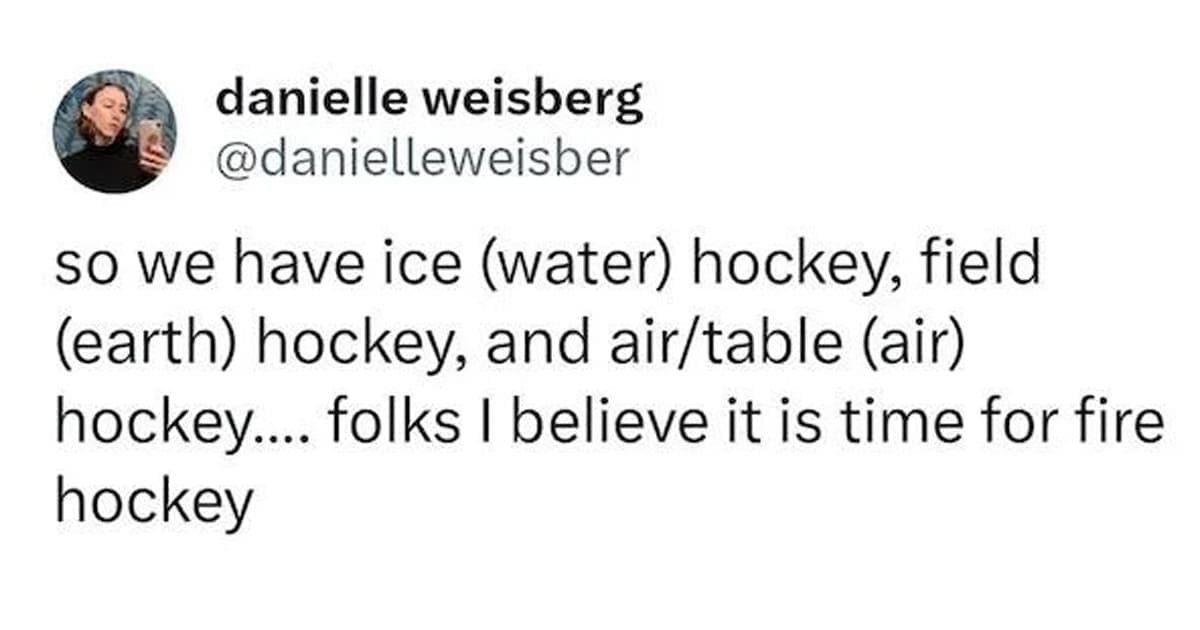Click the display name danielle weisberg
Viewport: 1200px width, 630px height.
(x=429, y=101)
